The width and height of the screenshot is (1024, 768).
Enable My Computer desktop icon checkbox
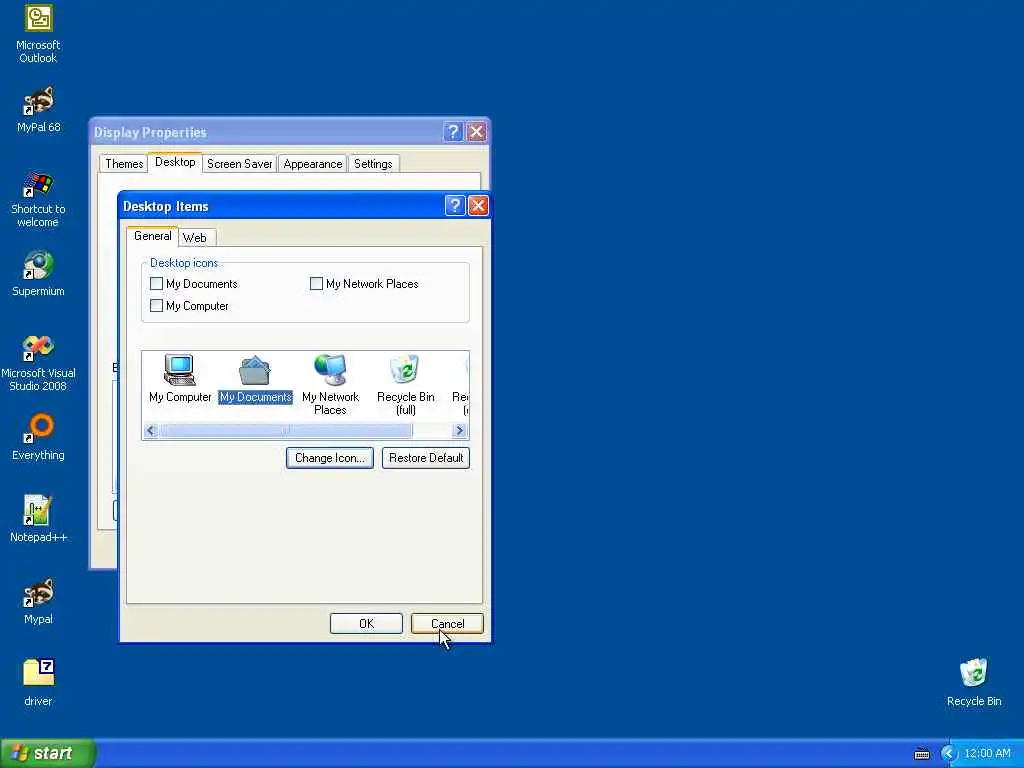(x=156, y=306)
